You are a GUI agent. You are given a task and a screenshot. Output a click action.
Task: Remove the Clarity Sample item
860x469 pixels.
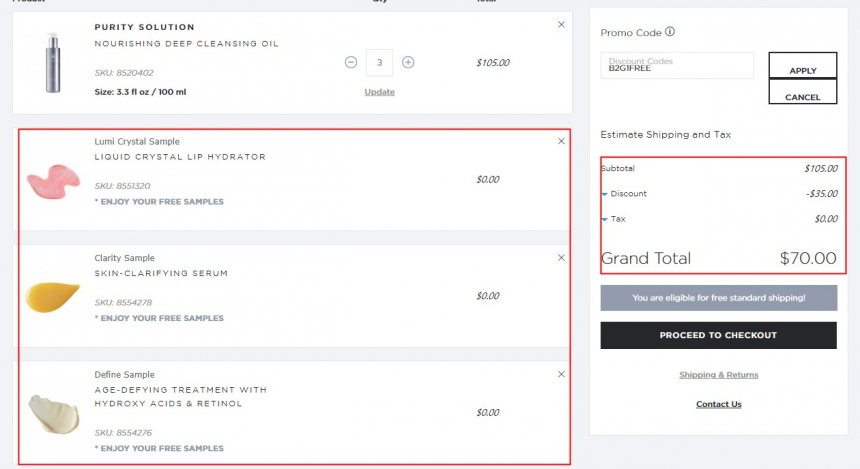point(561,258)
